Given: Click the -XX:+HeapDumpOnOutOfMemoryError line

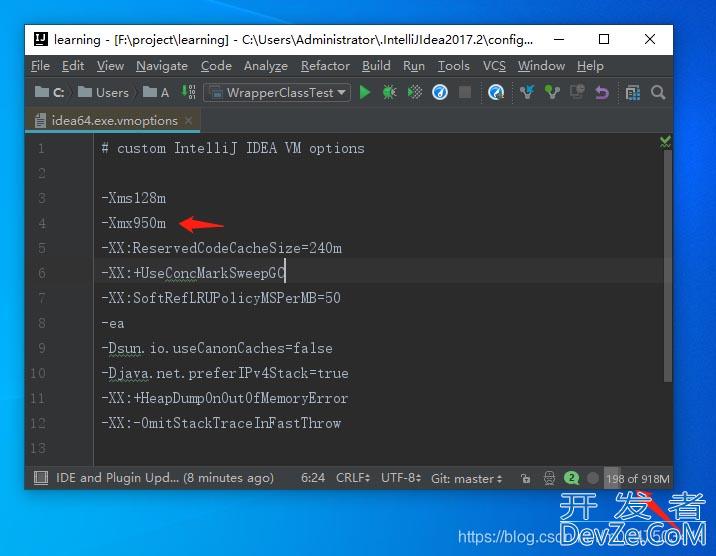Looking at the screenshot, I should (x=224, y=398).
